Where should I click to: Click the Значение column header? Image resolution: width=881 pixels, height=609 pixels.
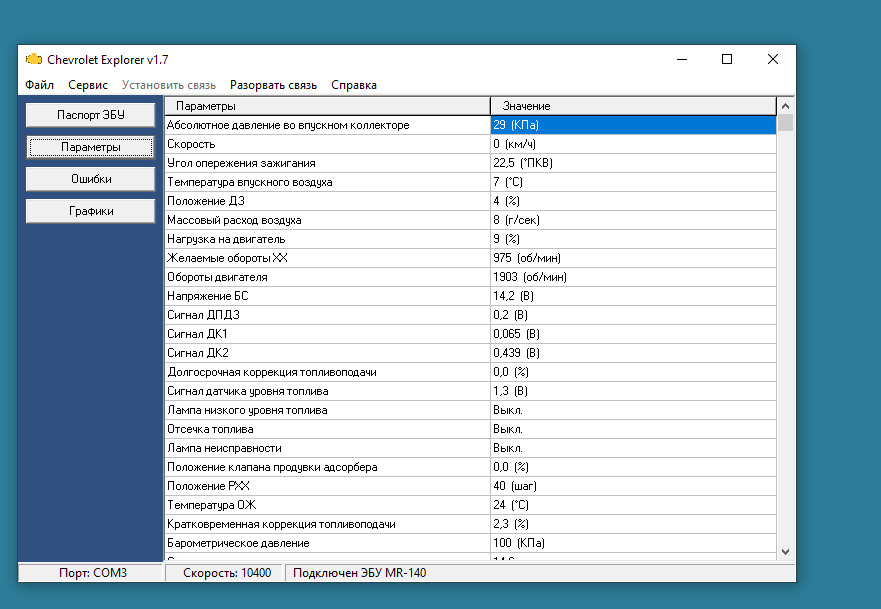click(x=633, y=106)
